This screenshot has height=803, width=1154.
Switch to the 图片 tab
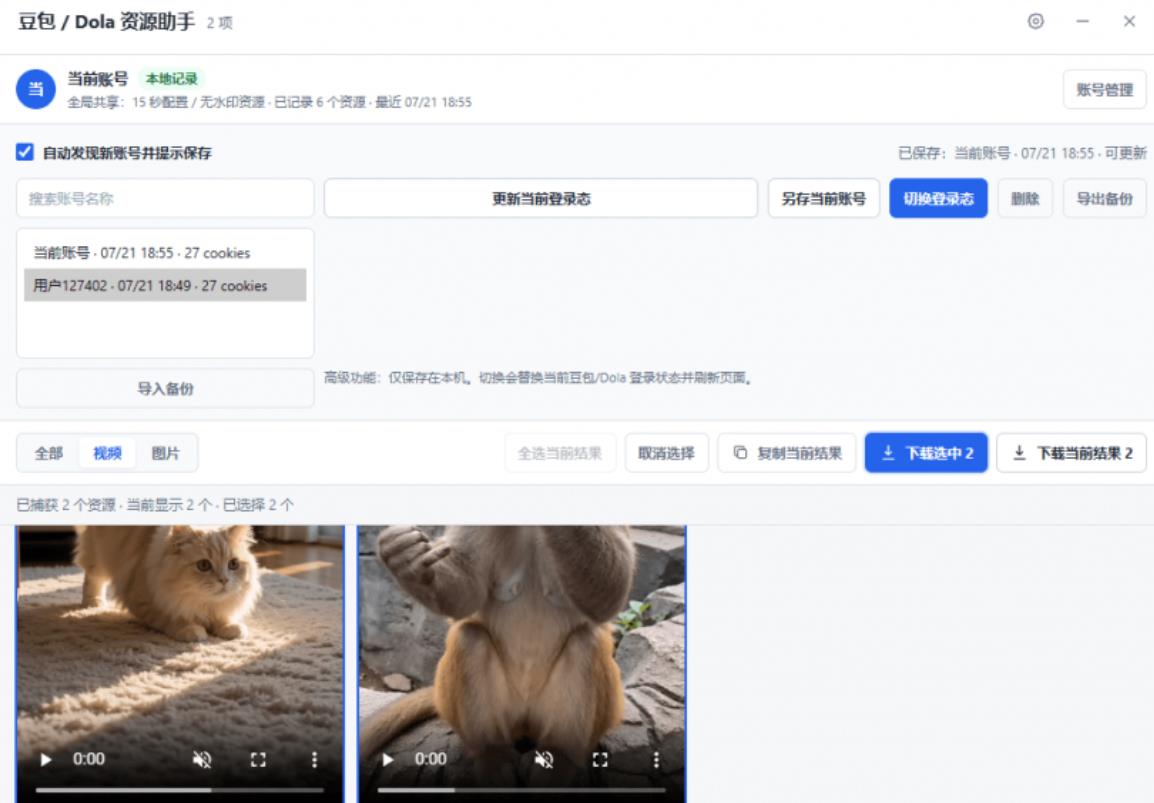tap(166, 453)
